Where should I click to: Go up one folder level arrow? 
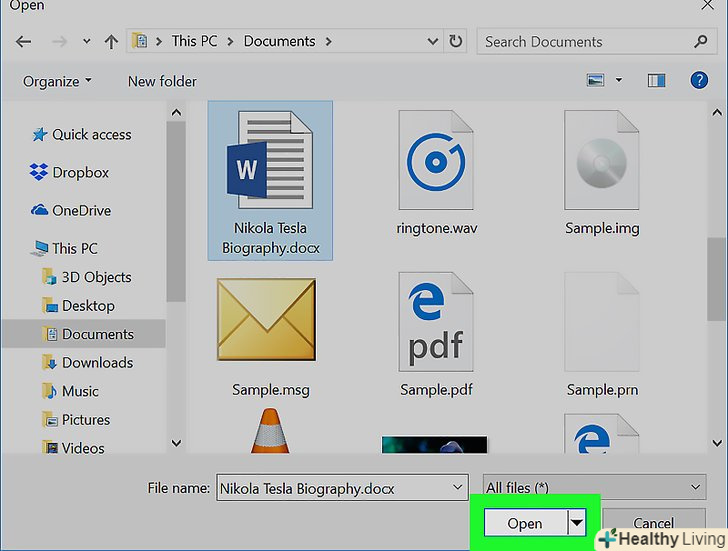pos(111,42)
